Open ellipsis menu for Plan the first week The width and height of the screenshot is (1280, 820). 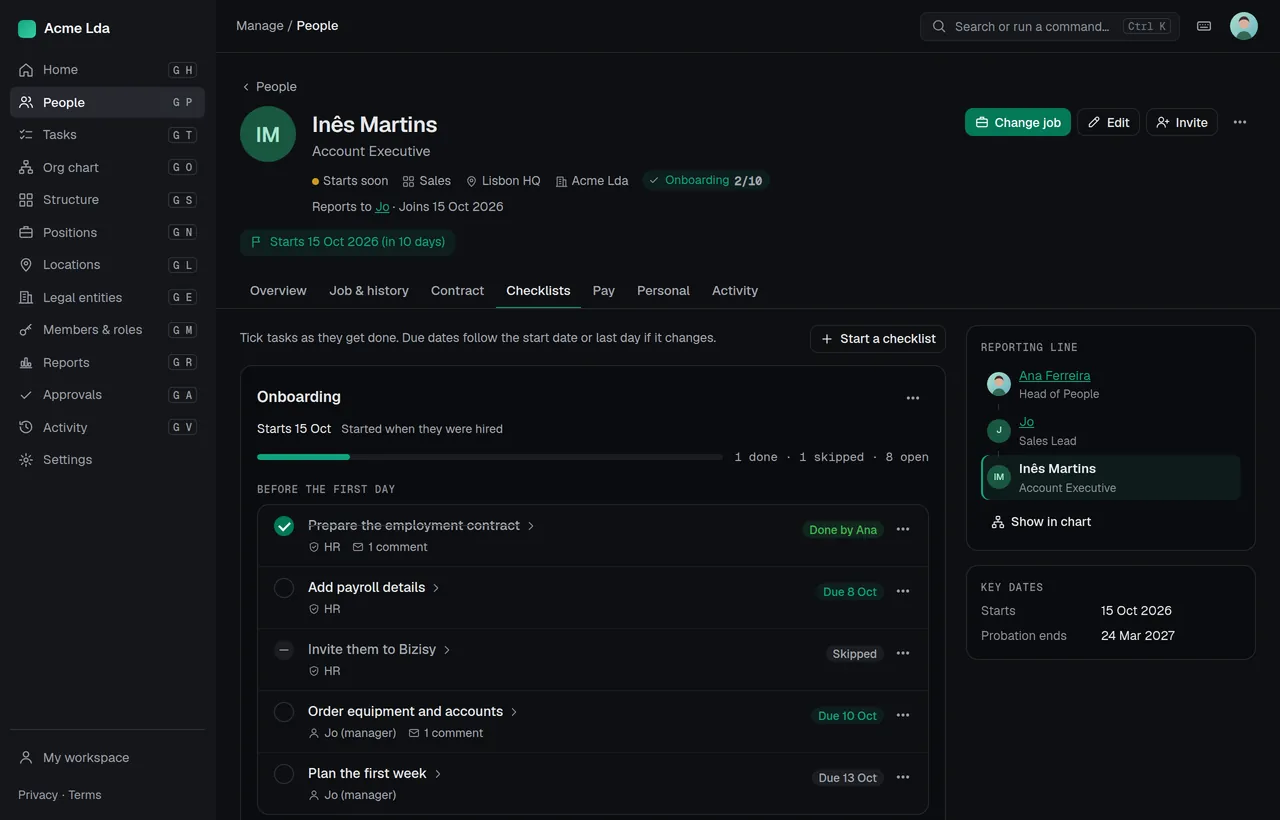click(903, 777)
